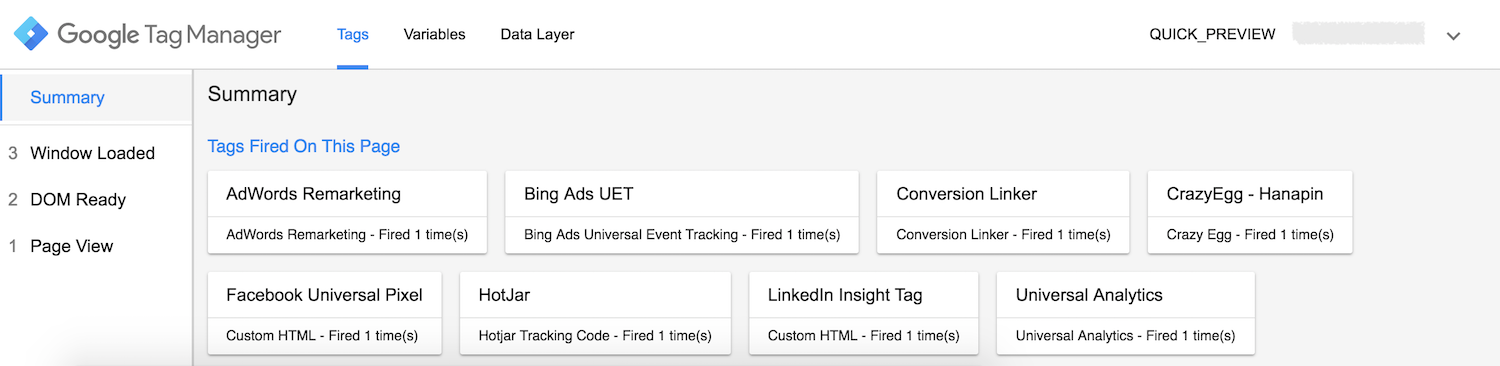Expand the container dropdown arrow at top right

[1453, 36]
